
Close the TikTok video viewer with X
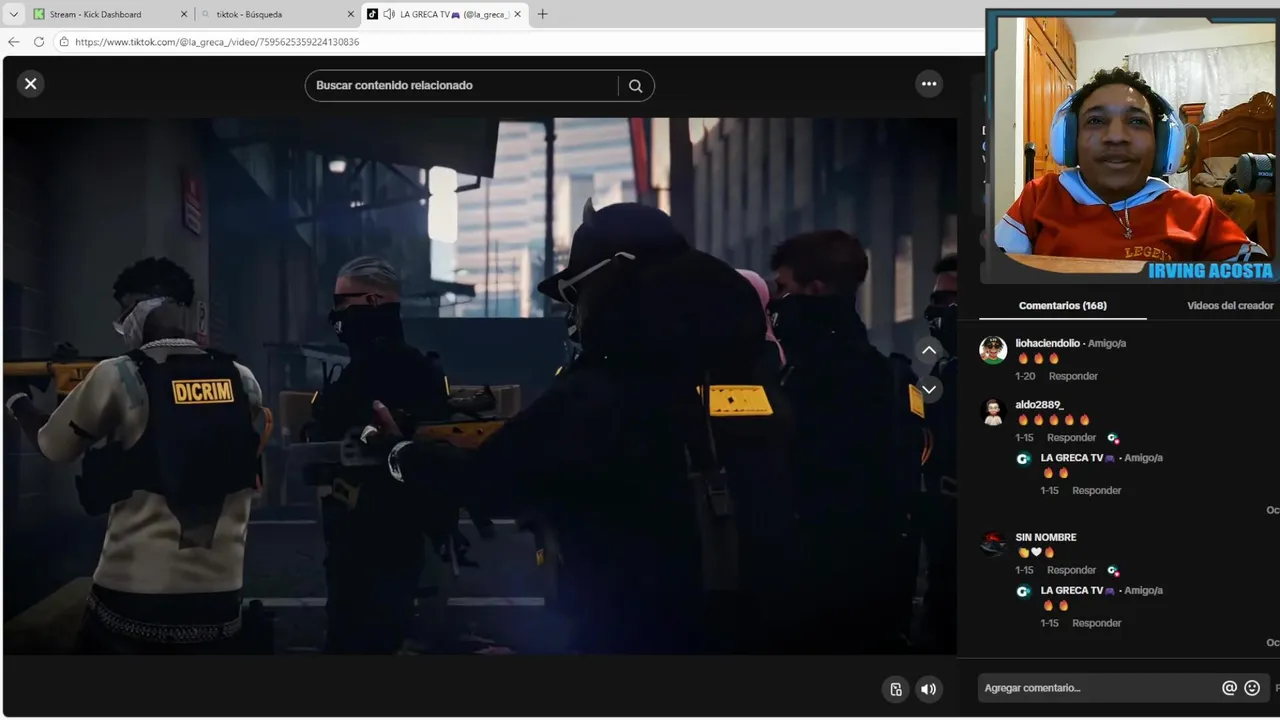click(x=30, y=84)
